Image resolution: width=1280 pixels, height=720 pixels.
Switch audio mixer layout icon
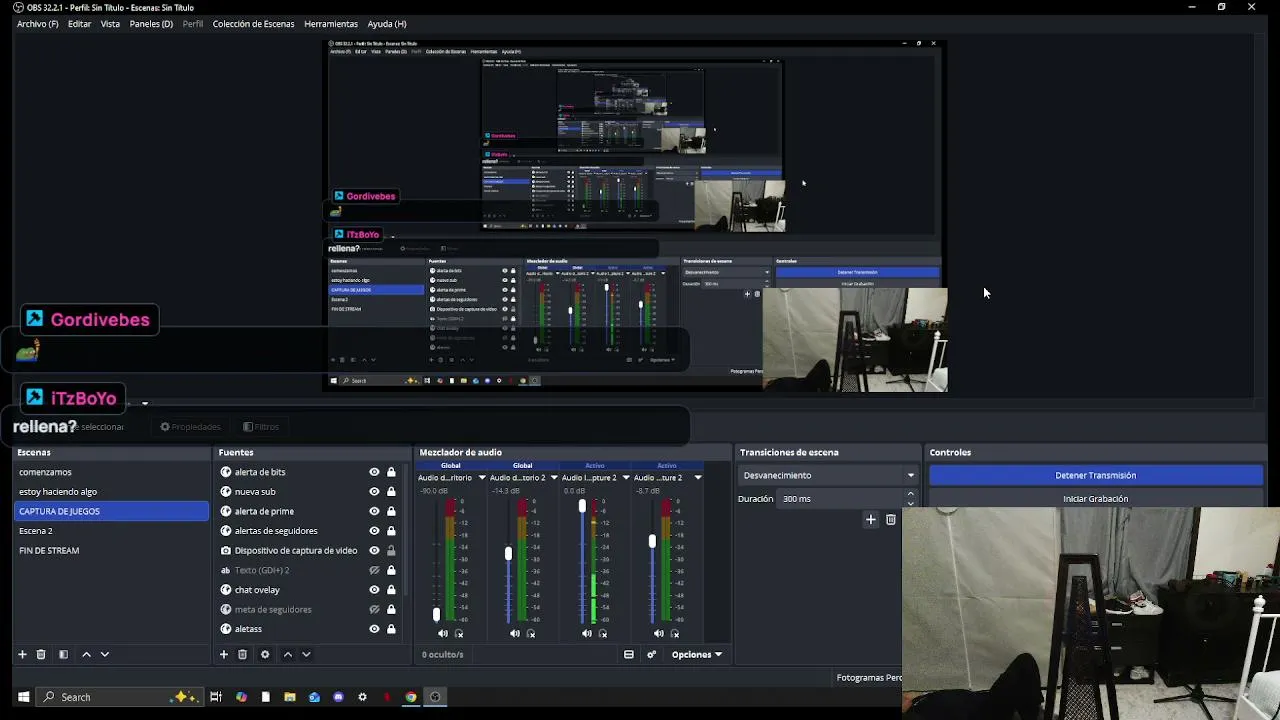(x=629, y=654)
